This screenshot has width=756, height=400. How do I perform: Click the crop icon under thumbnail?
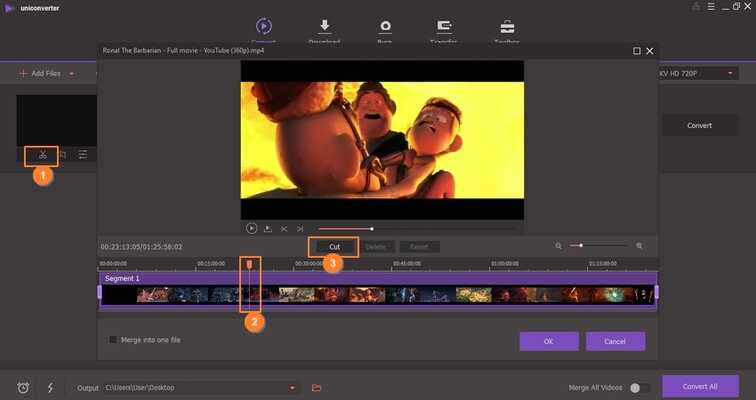coord(63,155)
